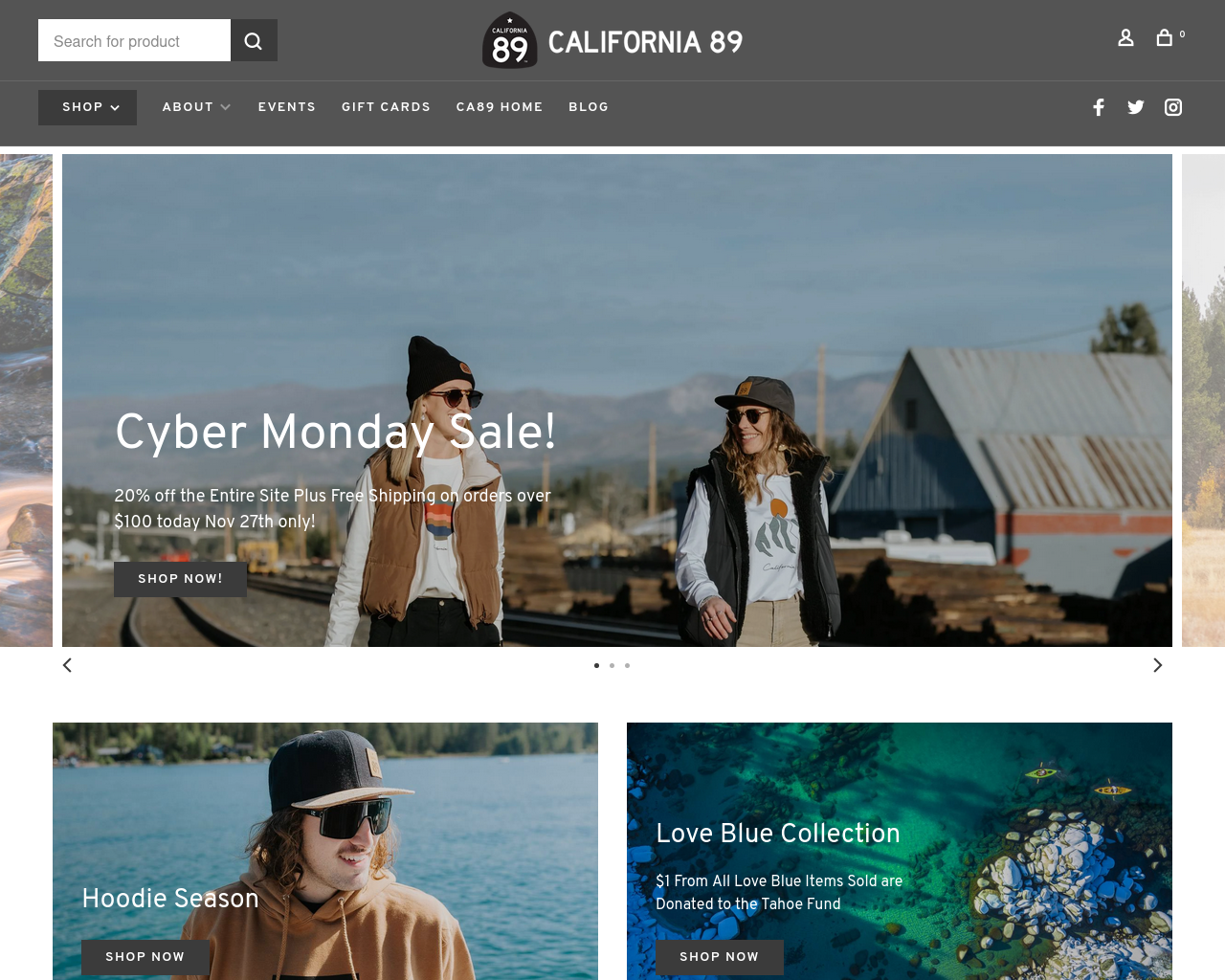Click the California 89 logo
The width and height of the screenshot is (1225, 980).
[x=612, y=40]
